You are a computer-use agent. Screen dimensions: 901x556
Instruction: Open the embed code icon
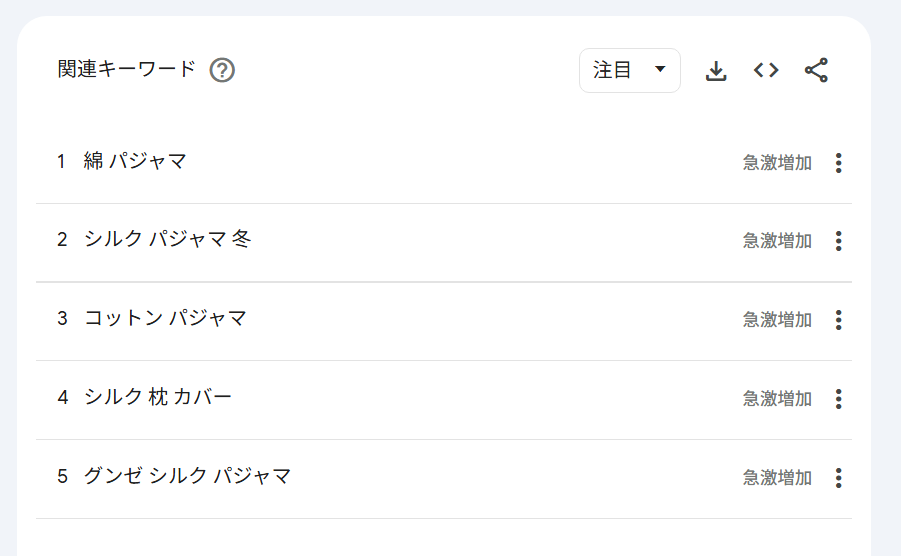pos(766,70)
